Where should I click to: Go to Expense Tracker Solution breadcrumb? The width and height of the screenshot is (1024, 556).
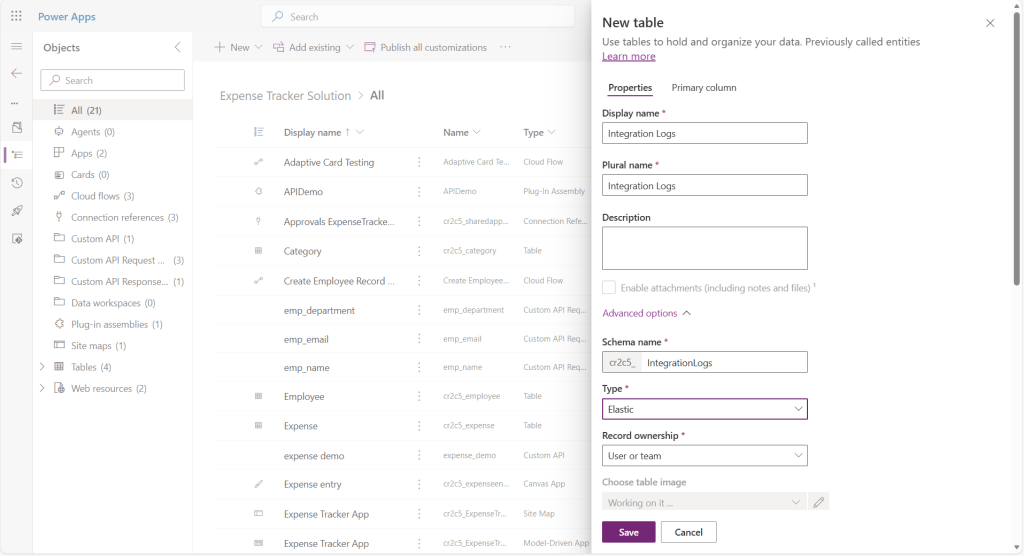[x=285, y=95]
